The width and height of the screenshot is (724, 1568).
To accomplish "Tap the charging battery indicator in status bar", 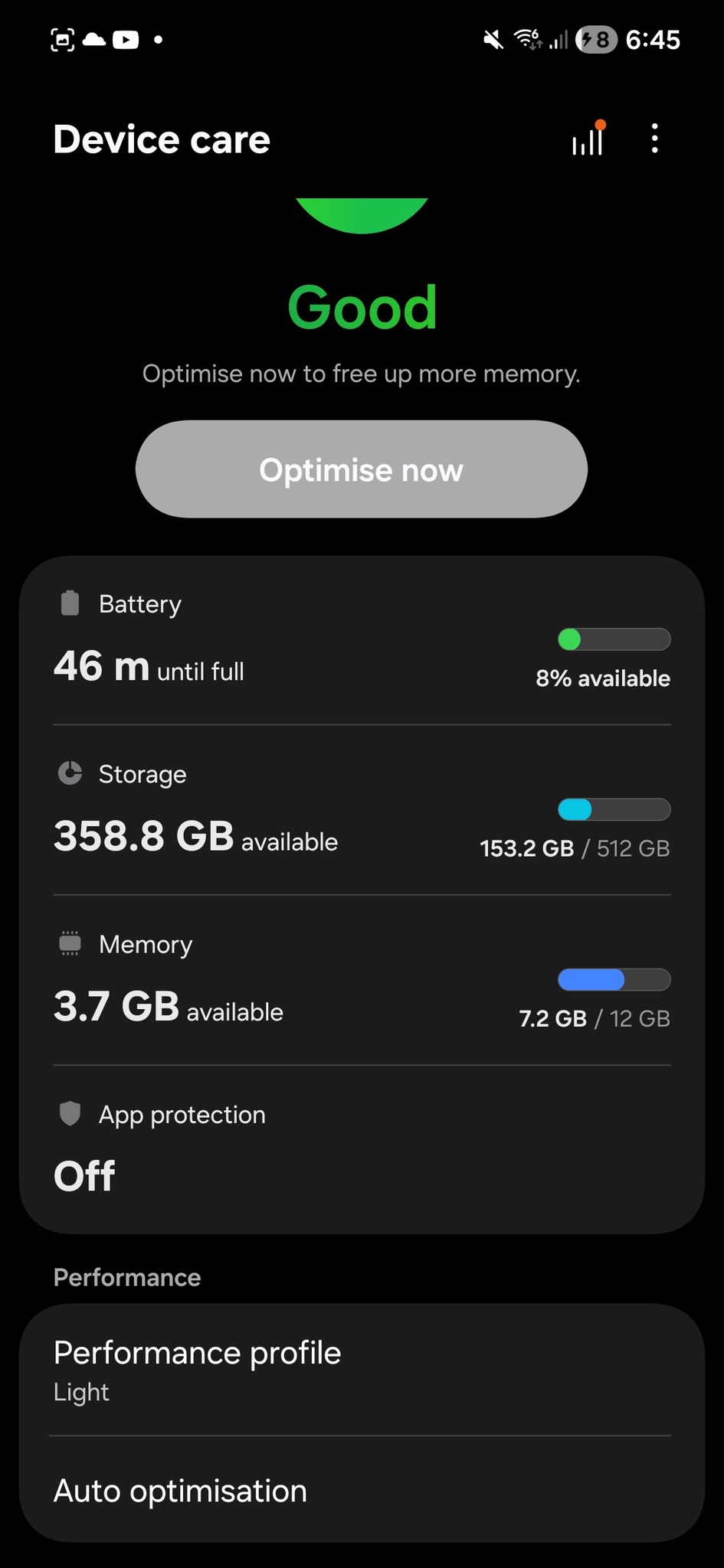I will (x=597, y=39).
